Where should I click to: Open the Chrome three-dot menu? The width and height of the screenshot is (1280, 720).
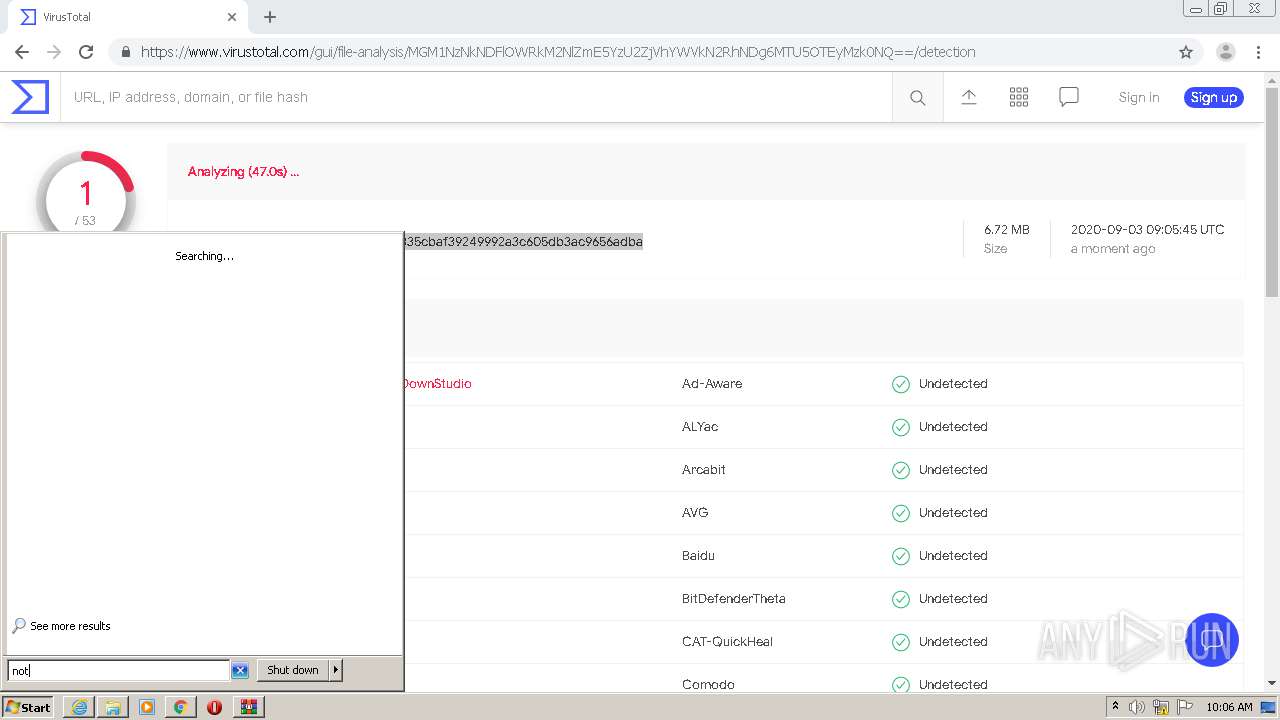pyautogui.click(x=1258, y=52)
